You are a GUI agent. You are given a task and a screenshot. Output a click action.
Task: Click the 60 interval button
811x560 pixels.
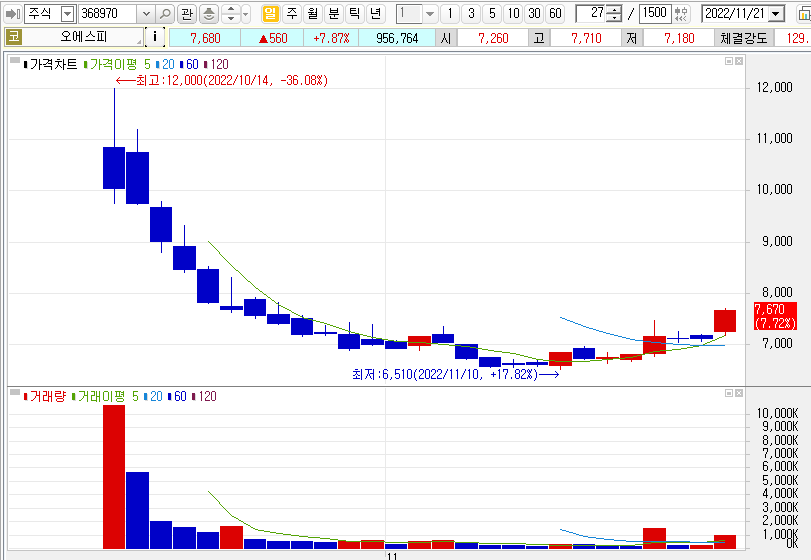[x=555, y=13]
